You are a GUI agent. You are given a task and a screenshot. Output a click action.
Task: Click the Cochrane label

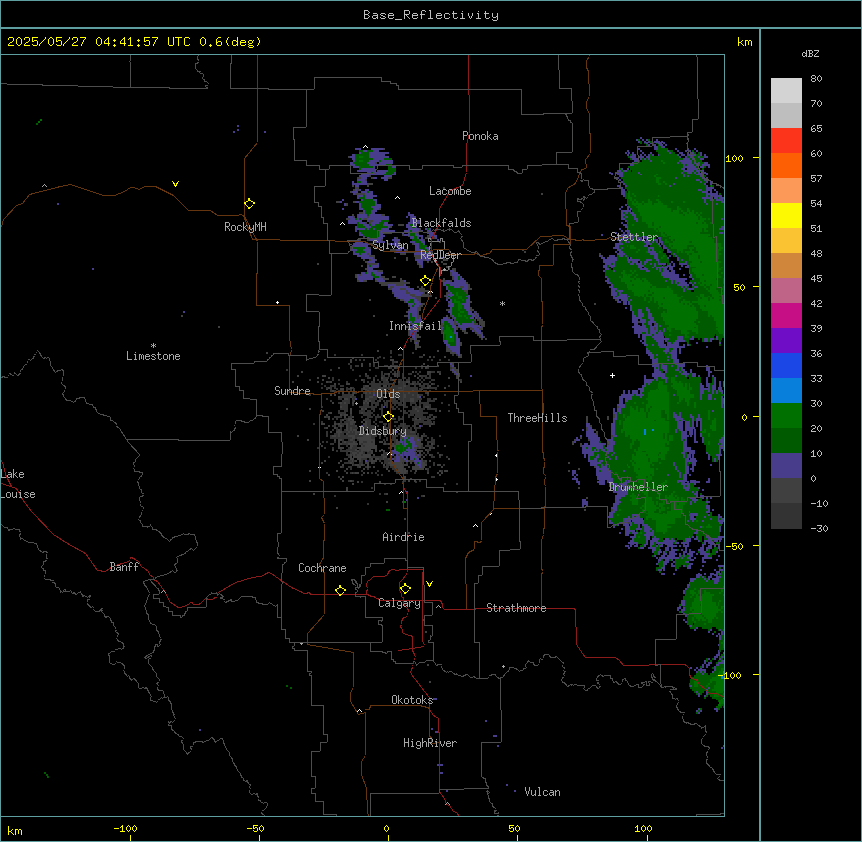(322, 568)
